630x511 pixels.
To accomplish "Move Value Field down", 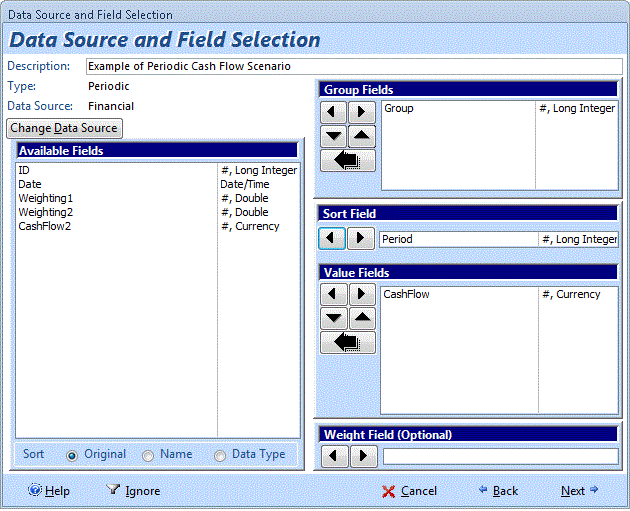I will click(333, 319).
